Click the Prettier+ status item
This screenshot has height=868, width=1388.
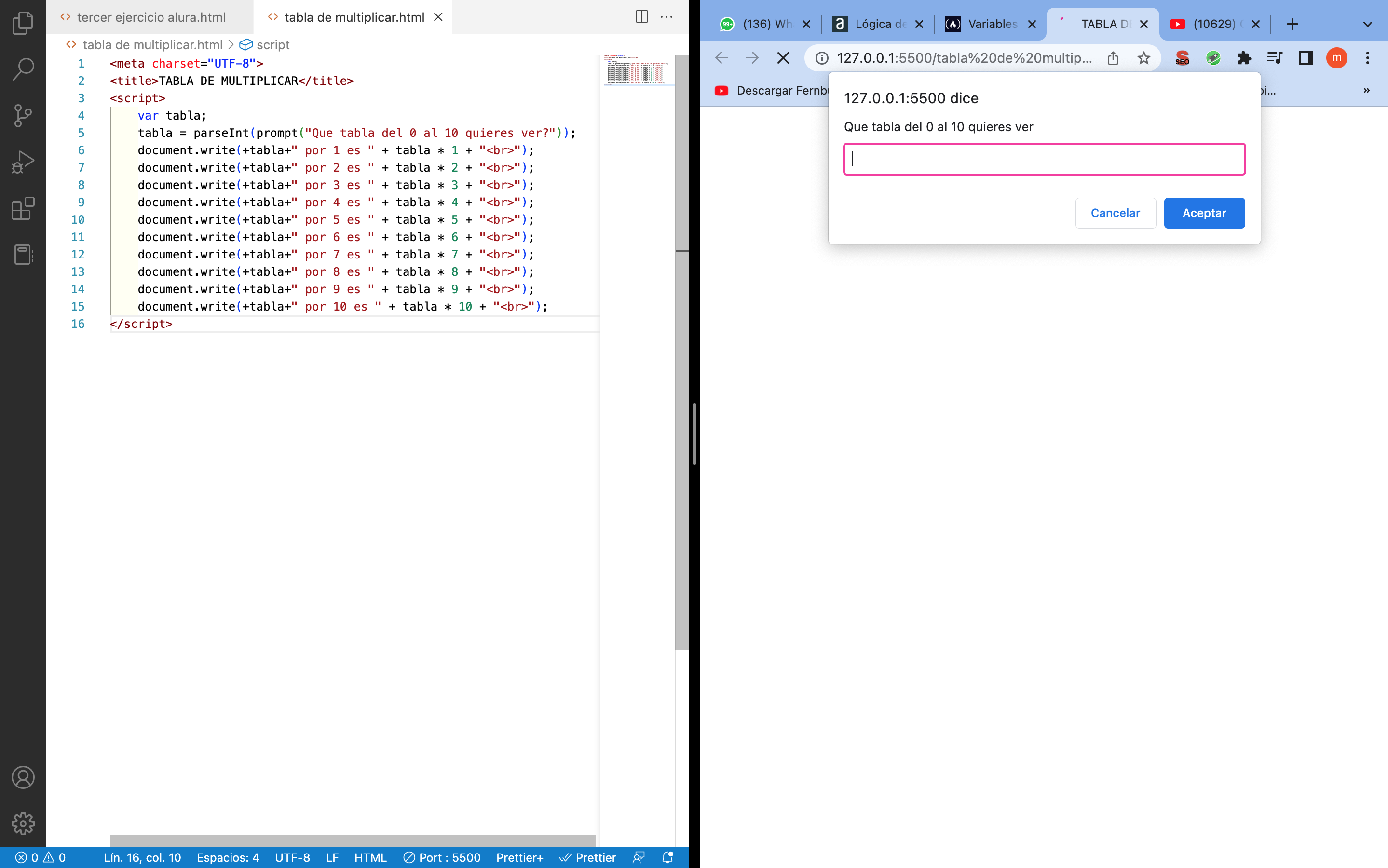pyautogui.click(x=519, y=857)
